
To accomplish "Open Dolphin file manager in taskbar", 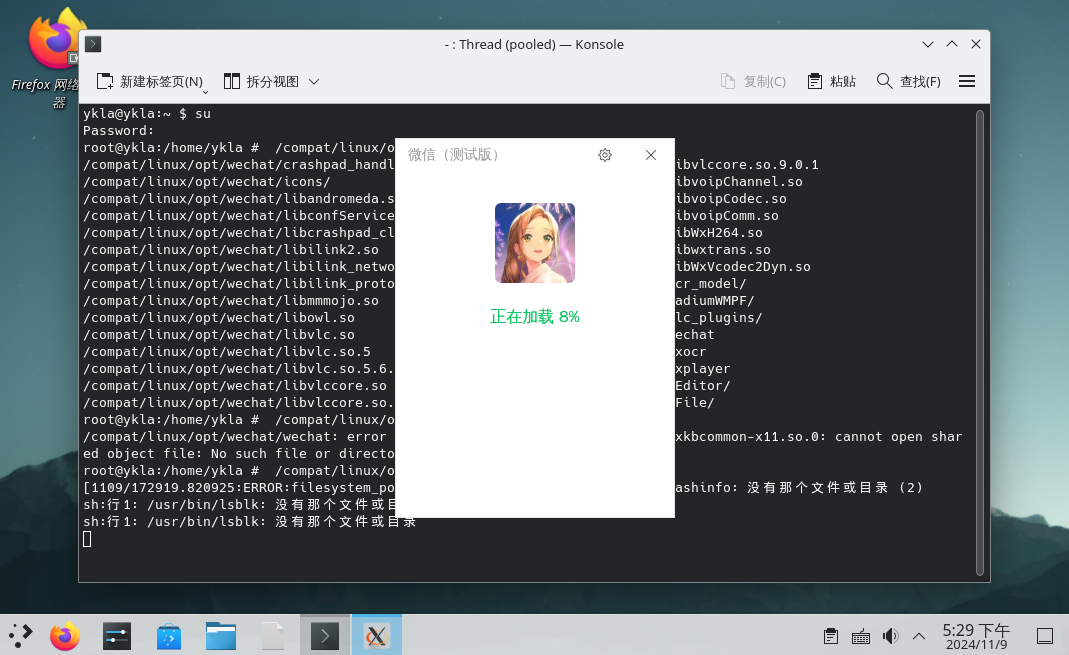I will 221,636.
